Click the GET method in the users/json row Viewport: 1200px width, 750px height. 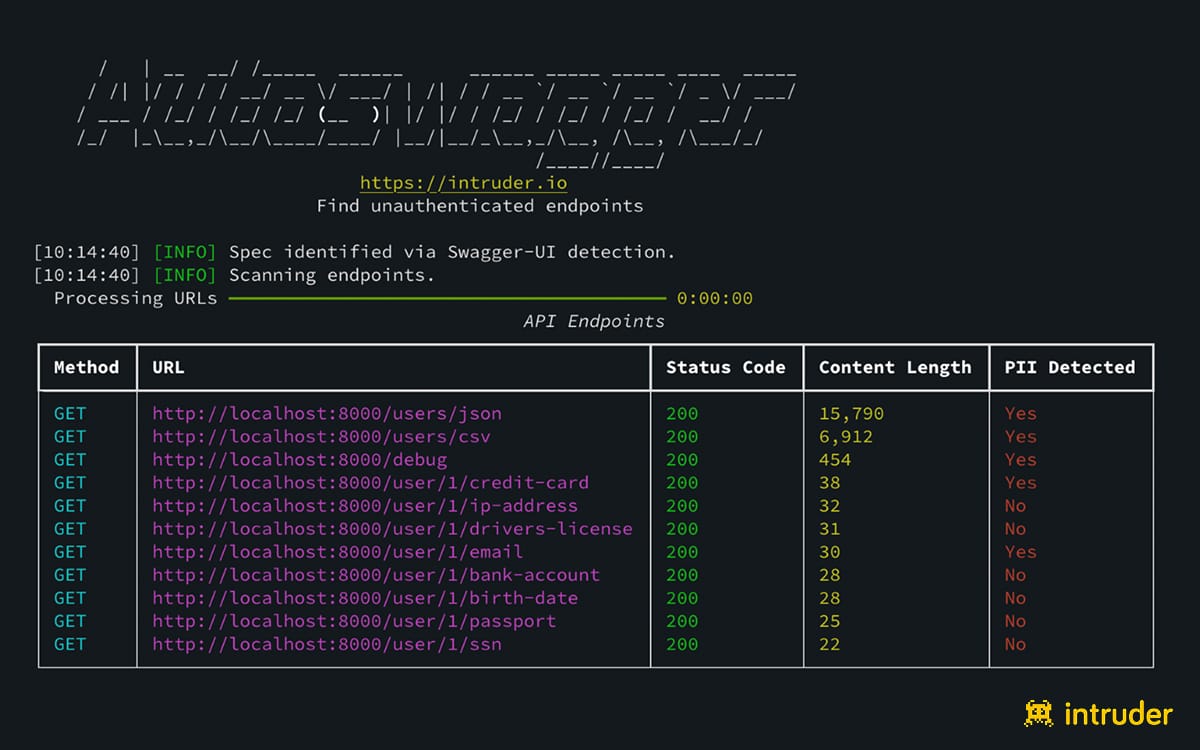[70, 413]
